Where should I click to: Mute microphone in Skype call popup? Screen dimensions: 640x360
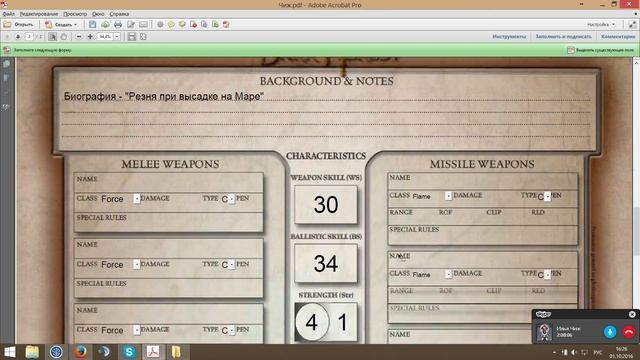(x=610, y=332)
